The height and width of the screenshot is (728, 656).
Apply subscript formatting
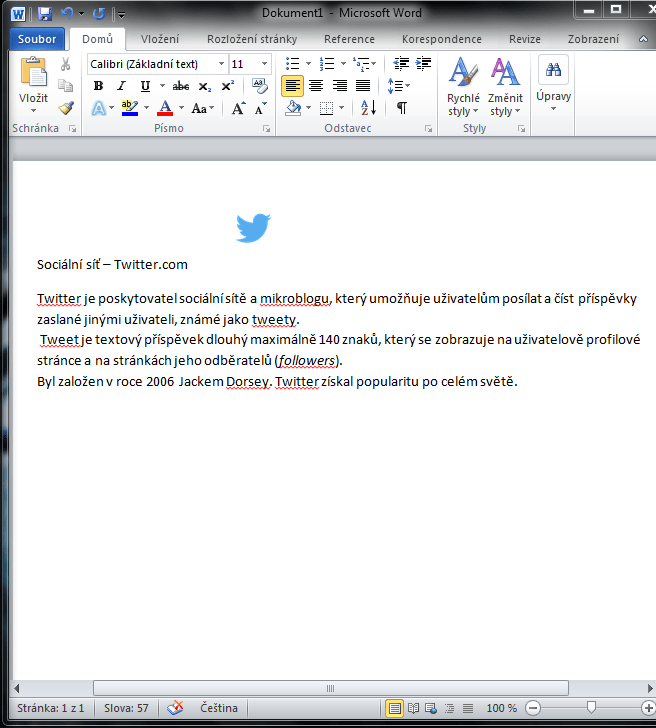tap(204, 86)
